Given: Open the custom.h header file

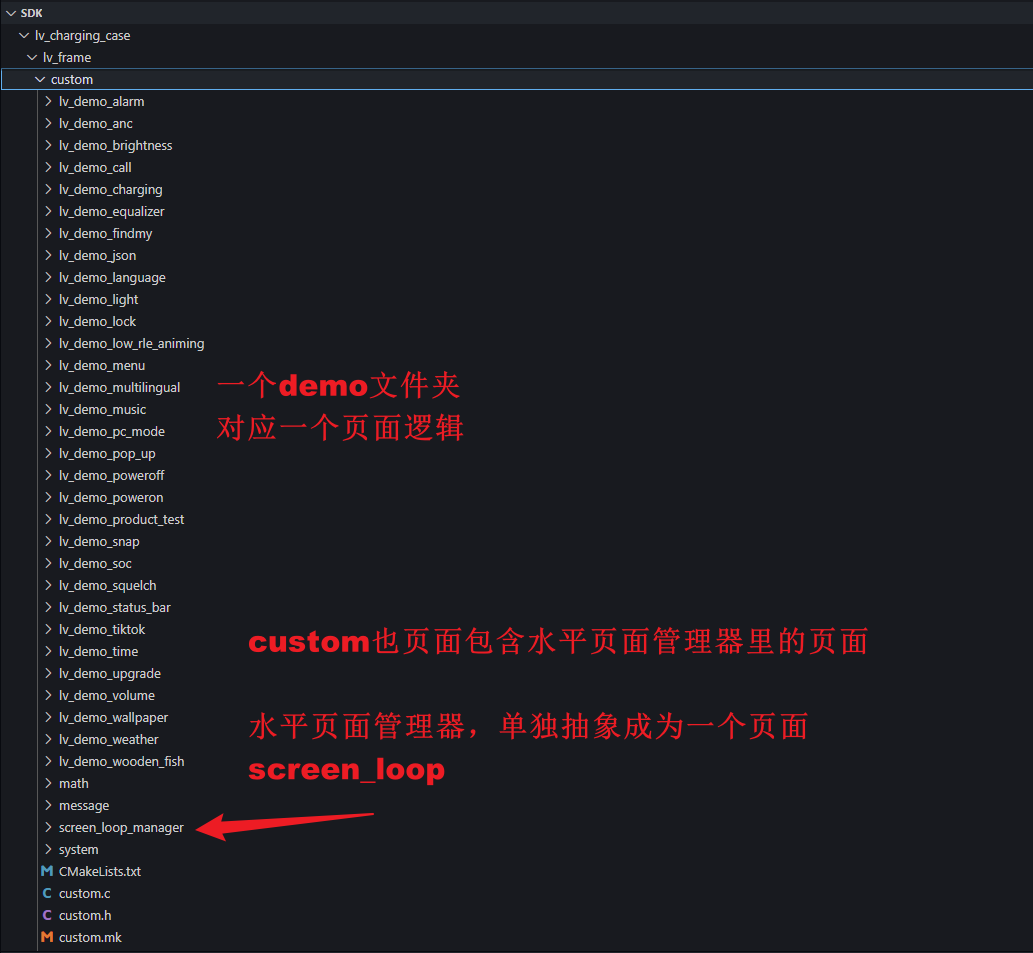Looking at the screenshot, I should coord(85,915).
